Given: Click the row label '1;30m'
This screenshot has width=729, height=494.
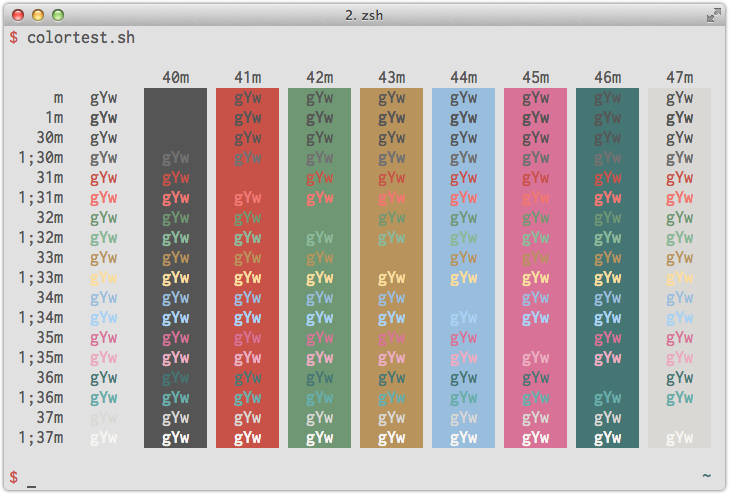Looking at the screenshot, I should (41, 158).
